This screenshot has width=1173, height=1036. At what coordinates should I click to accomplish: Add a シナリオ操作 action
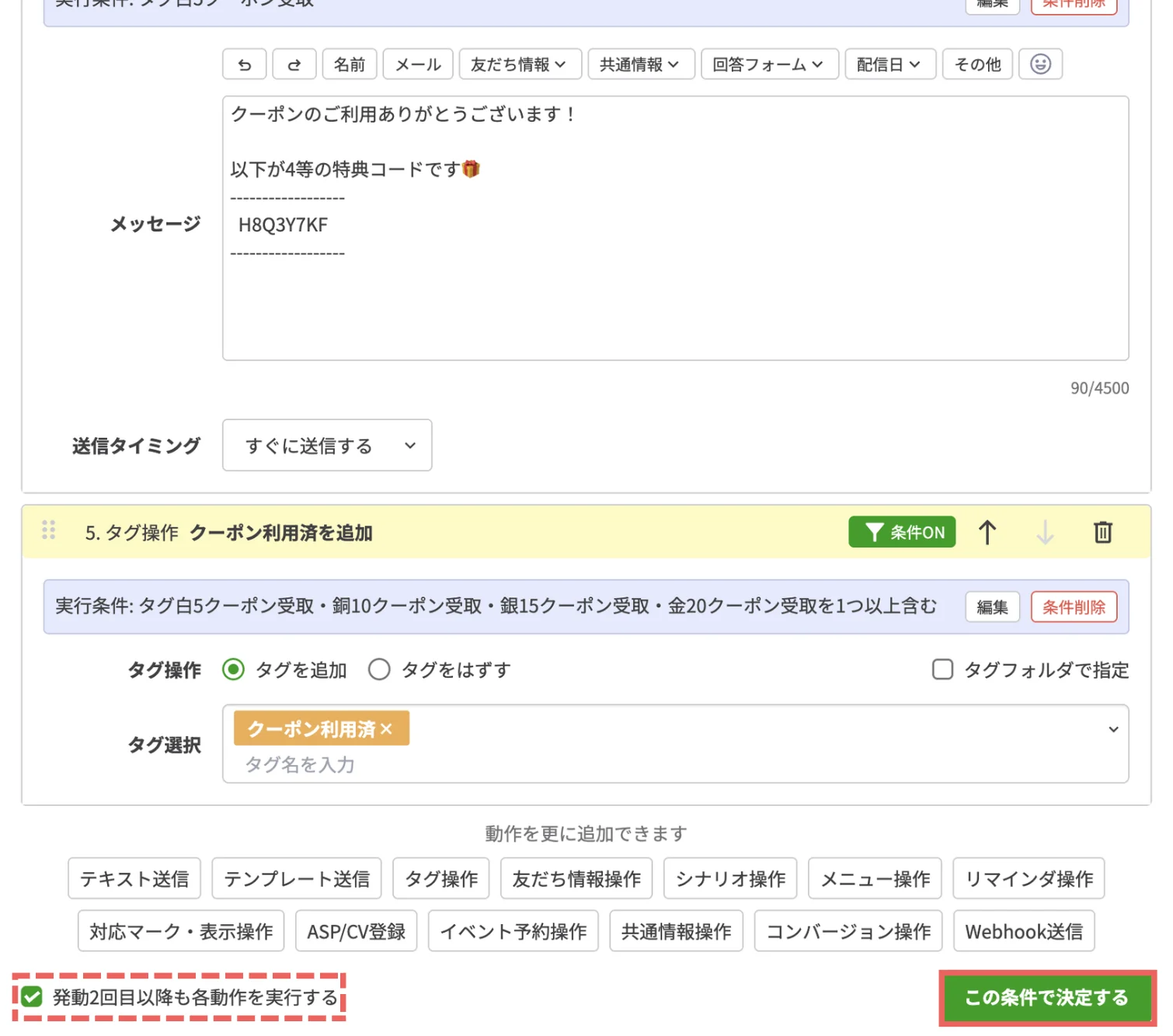pos(730,878)
